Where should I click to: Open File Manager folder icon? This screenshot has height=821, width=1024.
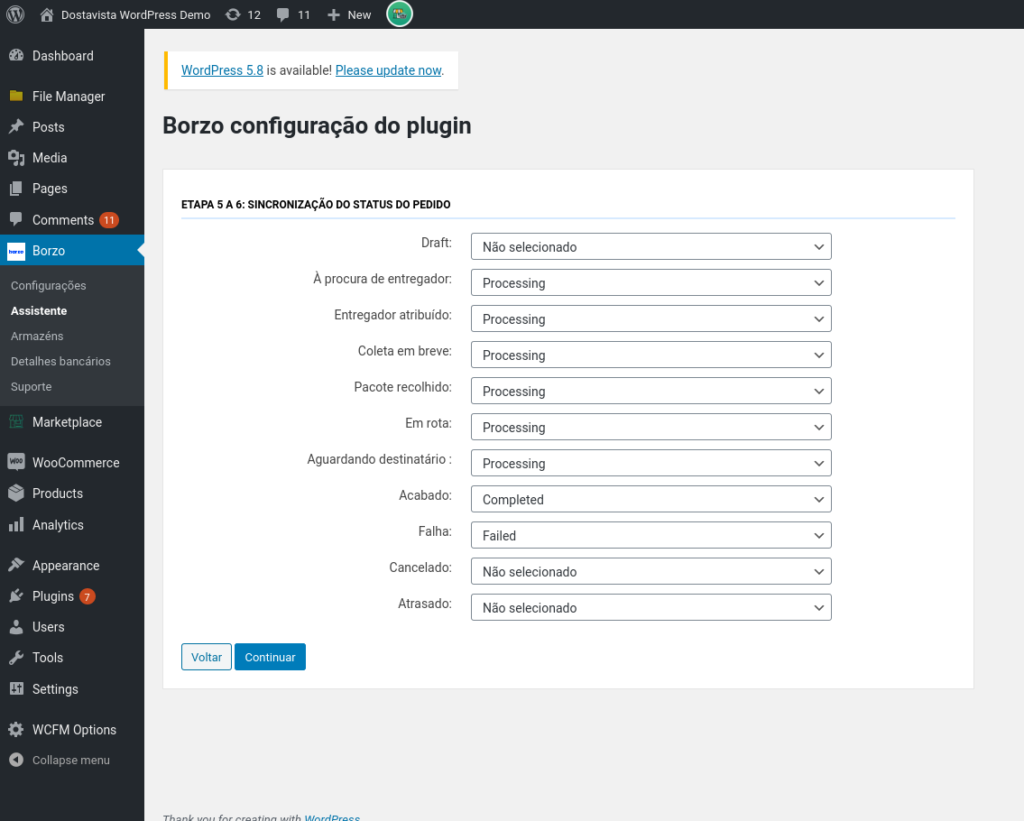(16, 96)
